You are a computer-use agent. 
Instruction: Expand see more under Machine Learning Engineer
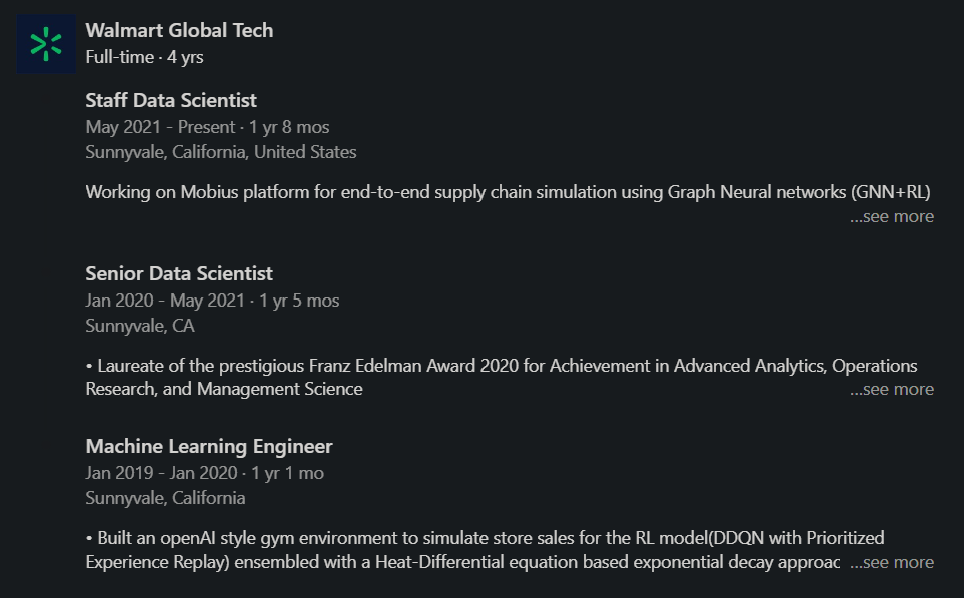(892, 562)
